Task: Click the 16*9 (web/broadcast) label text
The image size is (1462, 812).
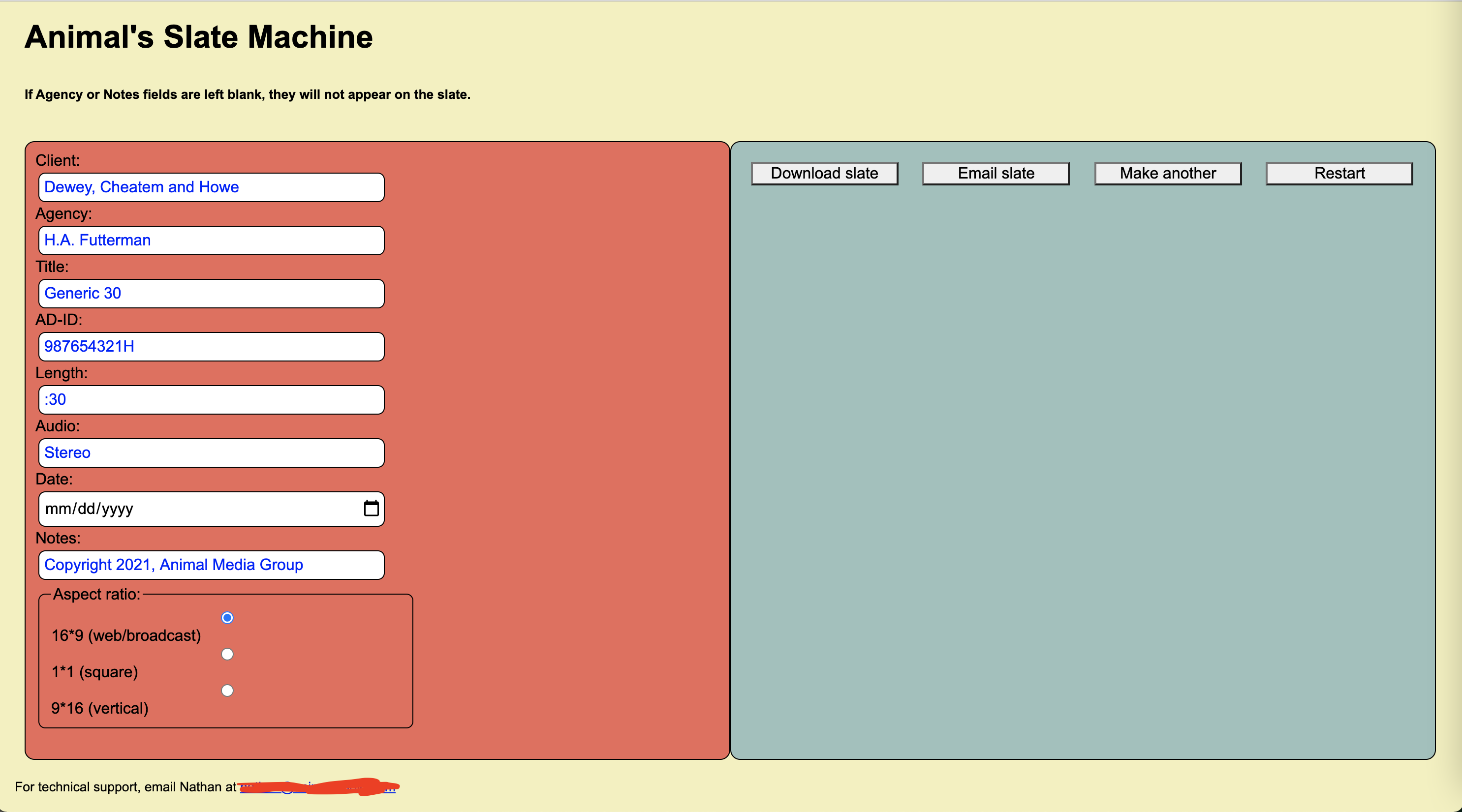Action: click(126, 635)
